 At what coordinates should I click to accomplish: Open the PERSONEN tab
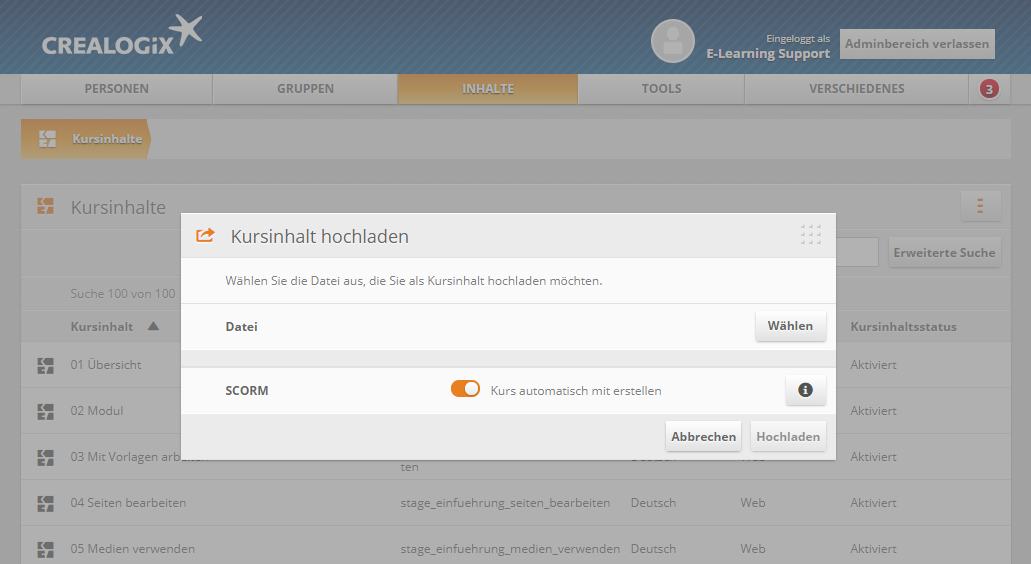coord(116,89)
